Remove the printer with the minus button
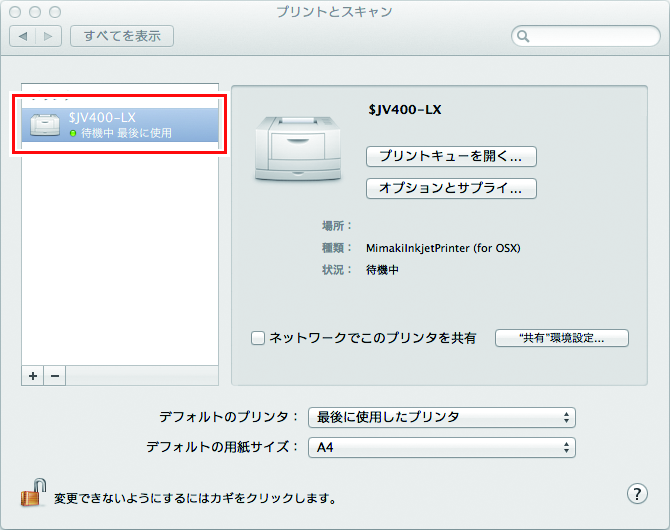The image size is (670, 530). [56, 375]
